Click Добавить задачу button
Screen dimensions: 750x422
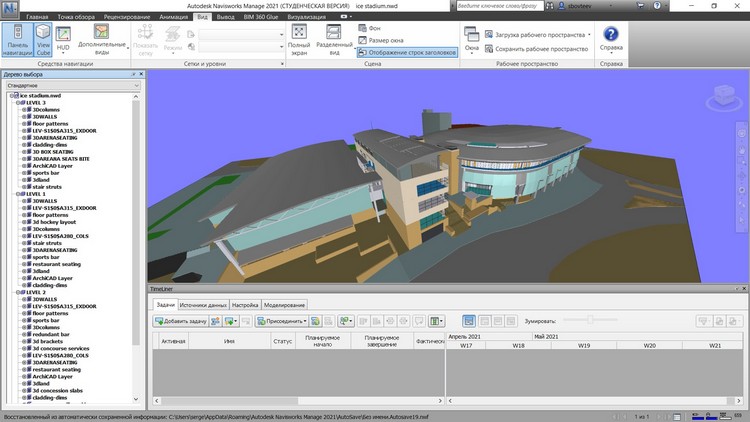click(181, 321)
